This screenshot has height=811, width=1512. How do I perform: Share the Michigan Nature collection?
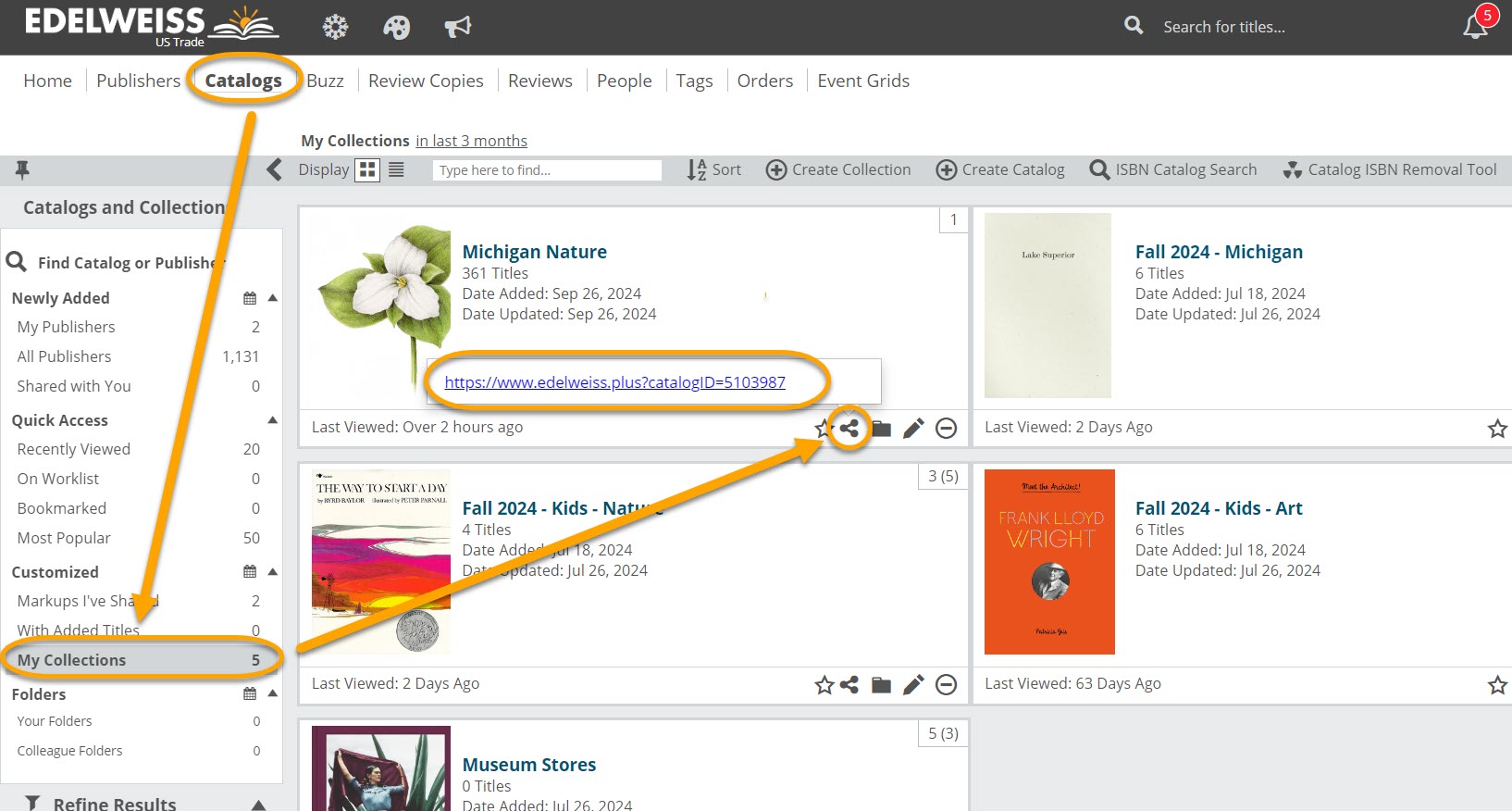849,428
